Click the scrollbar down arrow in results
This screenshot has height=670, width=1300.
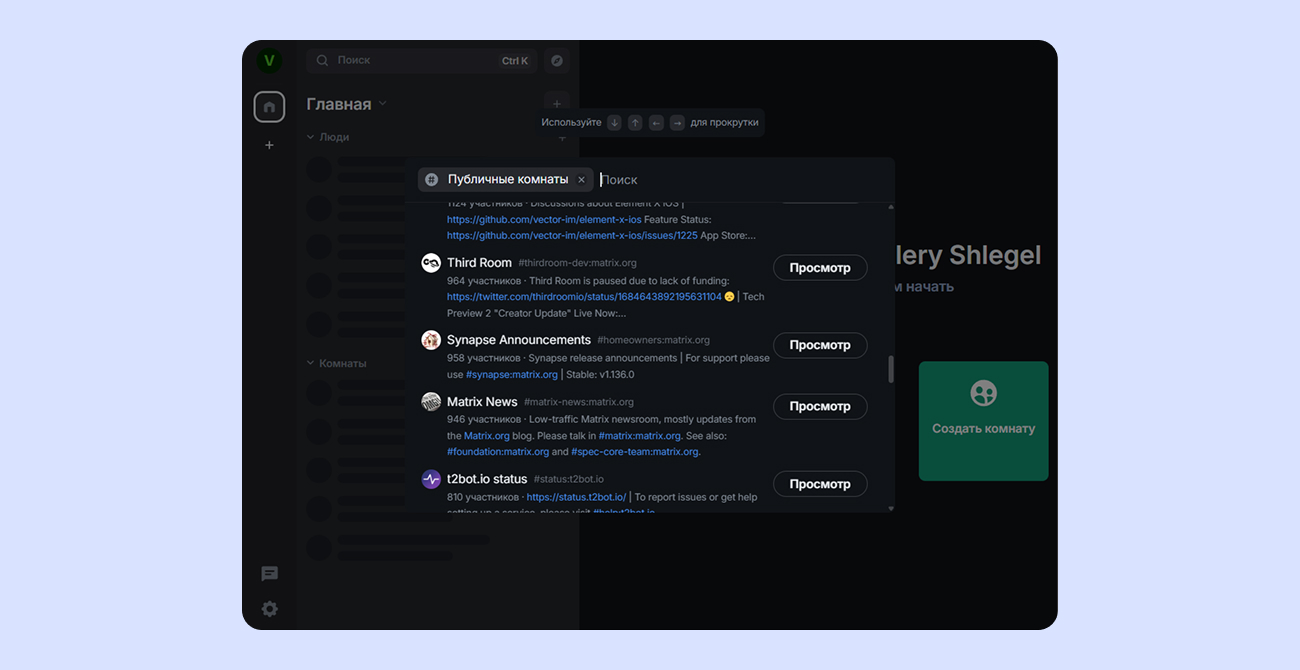pyautogui.click(x=890, y=507)
